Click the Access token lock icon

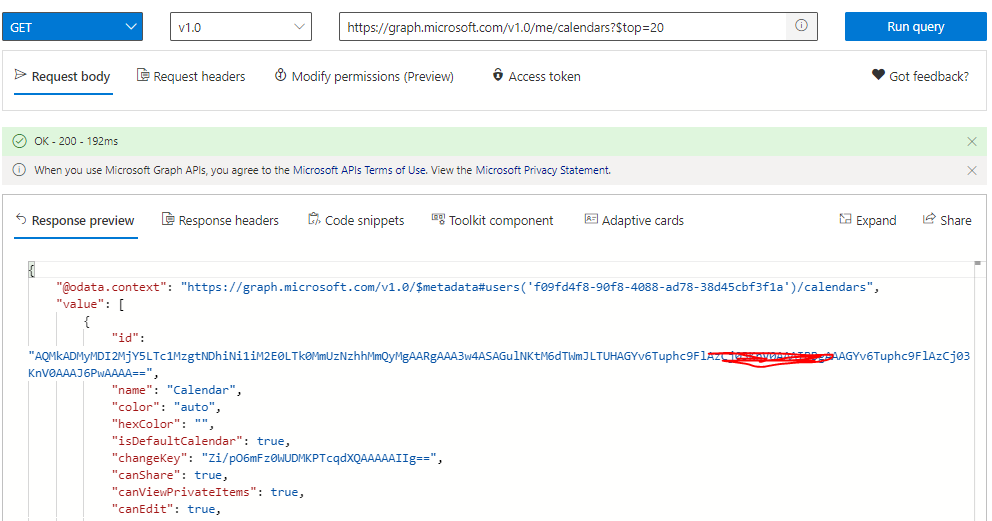pos(498,75)
